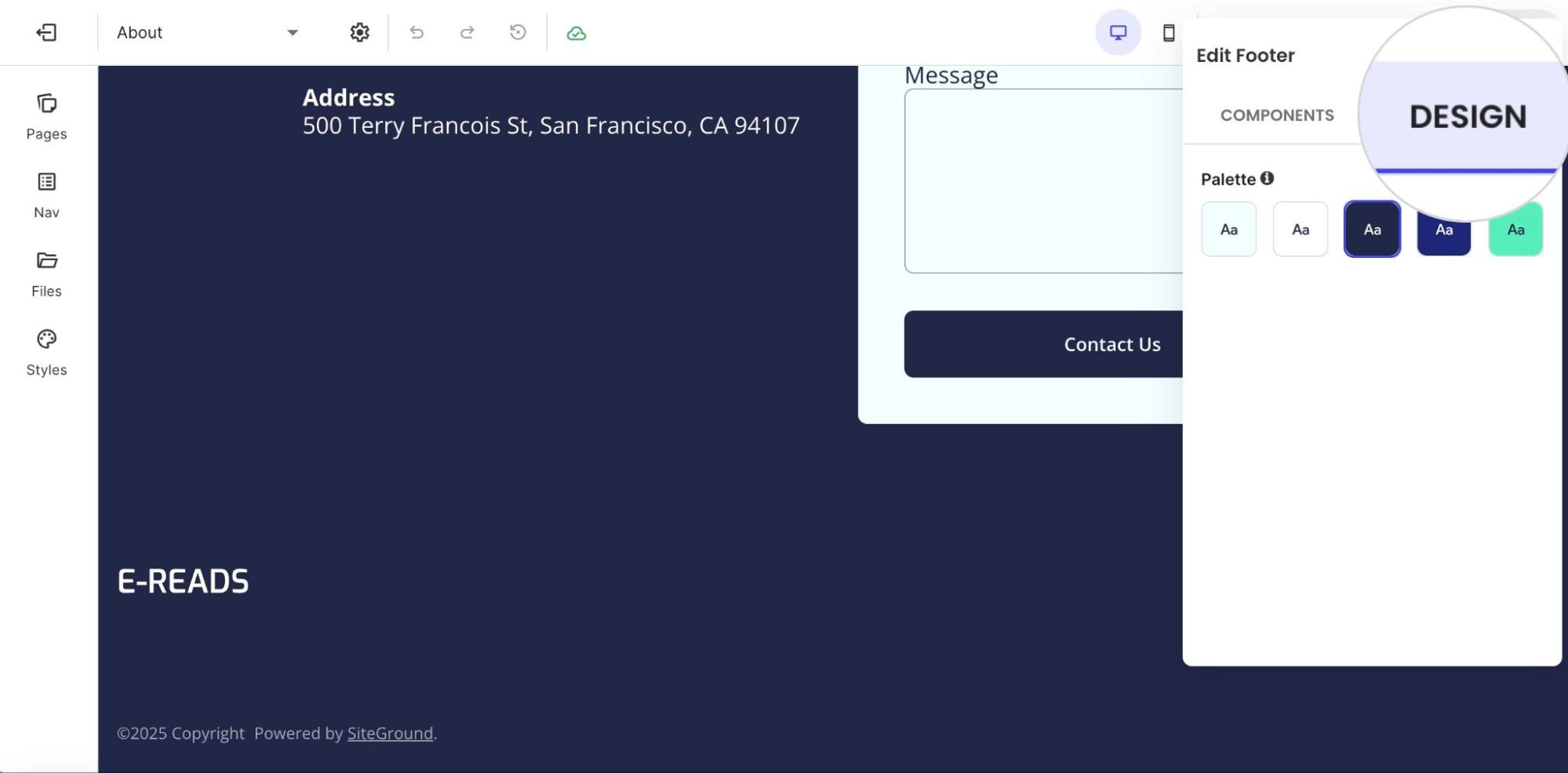Open the Pages sidebar panel

coord(46,117)
